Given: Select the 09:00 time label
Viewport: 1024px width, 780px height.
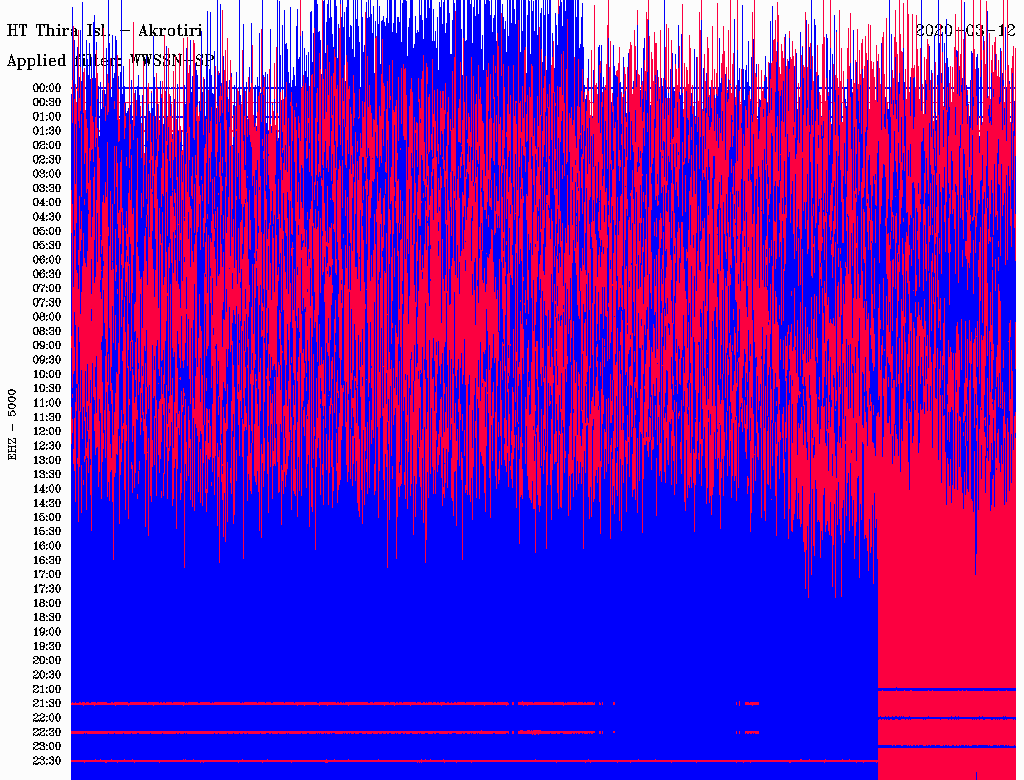Looking at the screenshot, I should (47, 345).
